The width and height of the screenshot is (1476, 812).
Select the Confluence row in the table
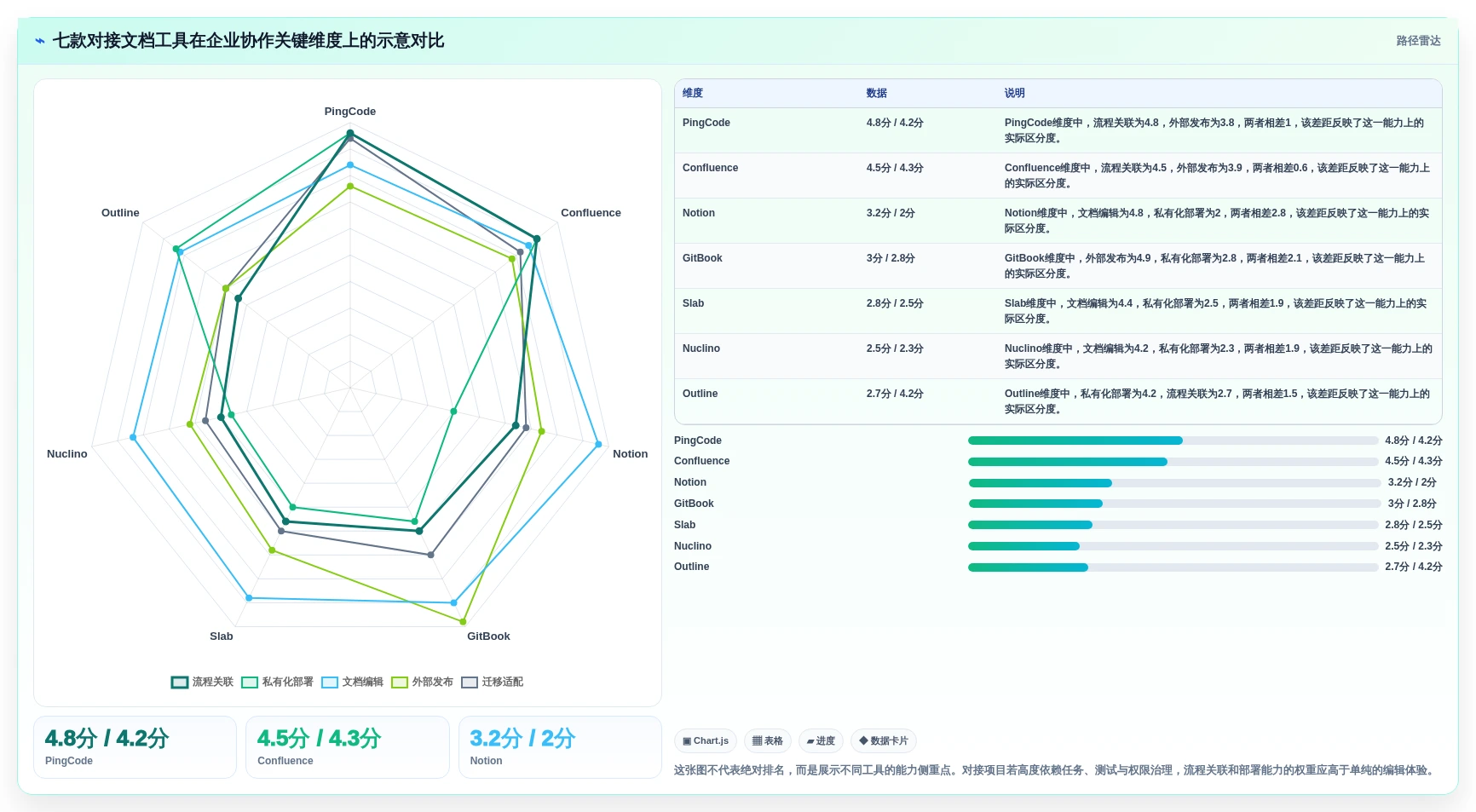(x=1058, y=176)
